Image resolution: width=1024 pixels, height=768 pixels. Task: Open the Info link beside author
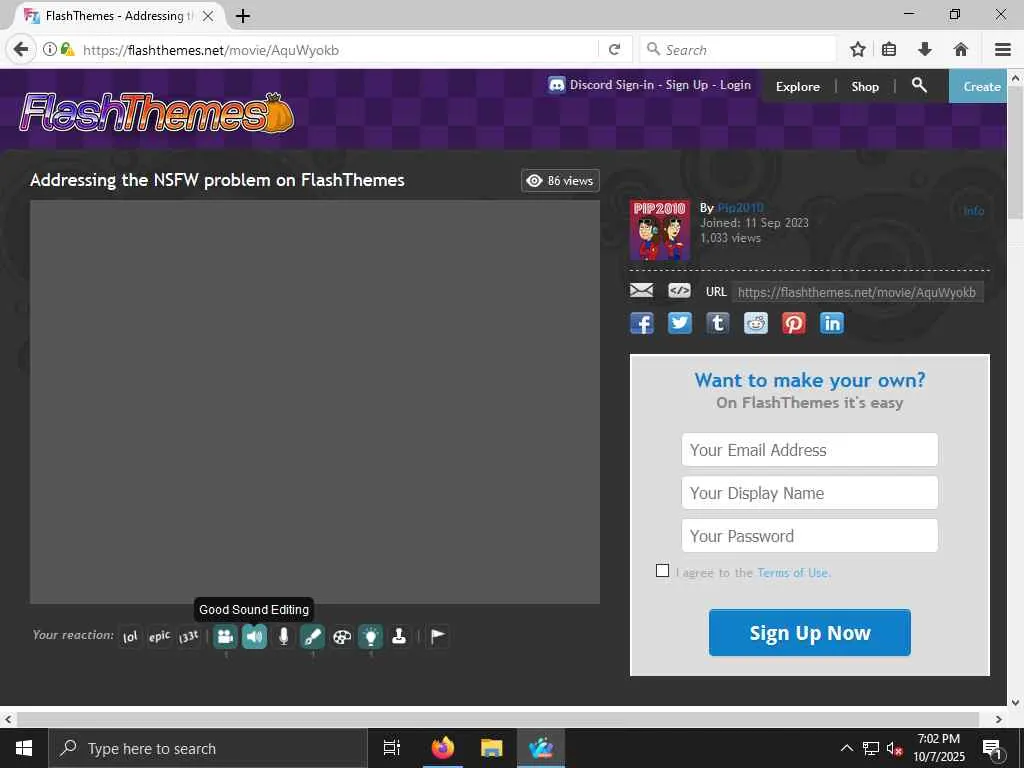point(973,211)
